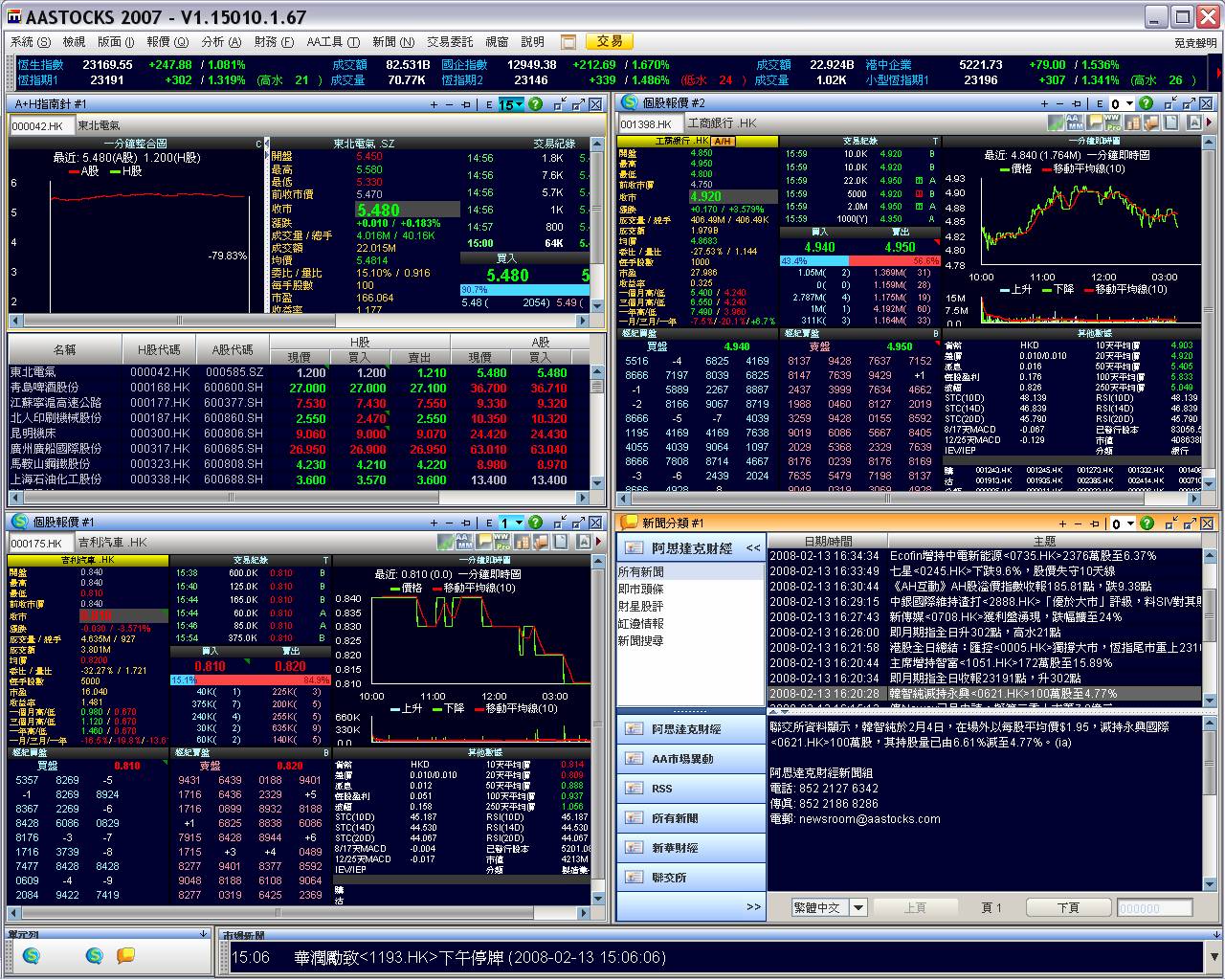Click the minus icon in 個股報價 #1 header
Viewport: 1225px width, 980px height.
(x=449, y=523)
